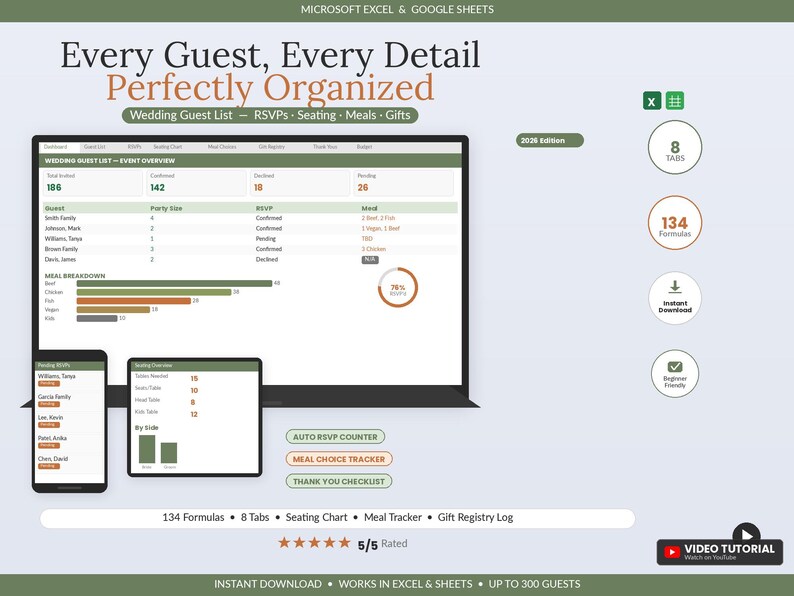Select the Brown Family guest name

[61, 249]
